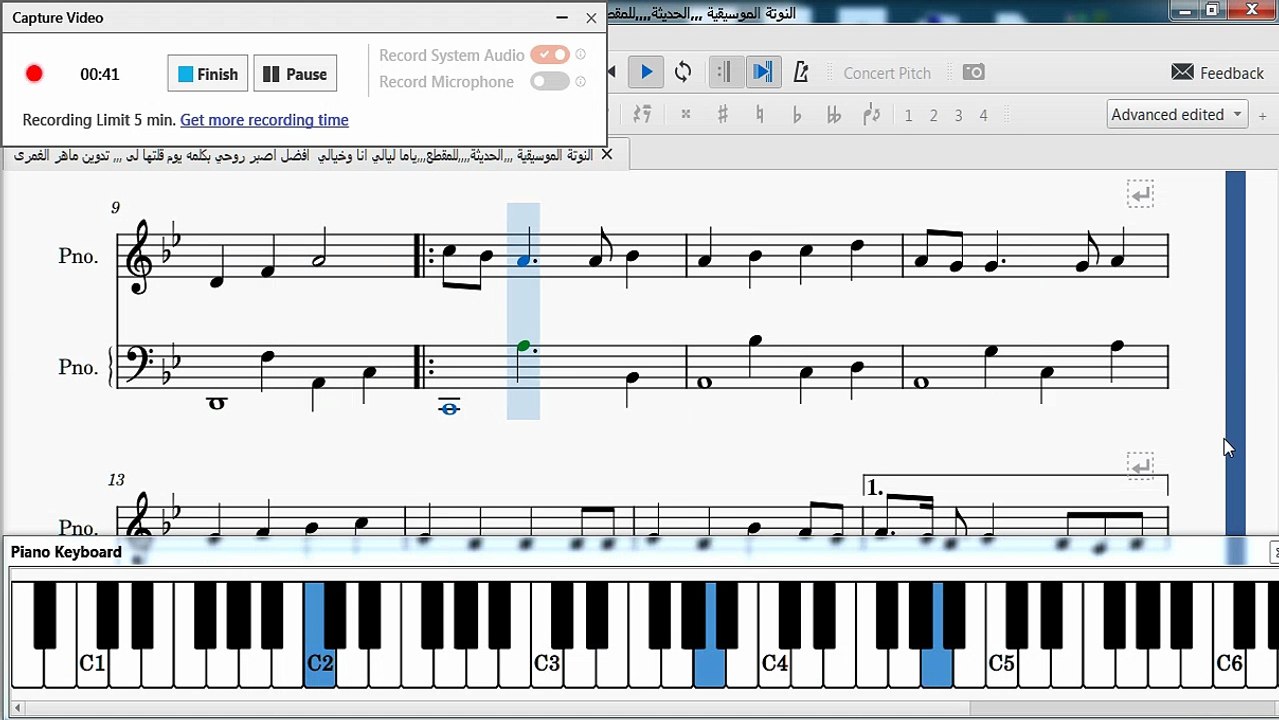Open the image capture camera tool
The height and width of the screenshot is (720, 1279).
(x=973, y=72)
